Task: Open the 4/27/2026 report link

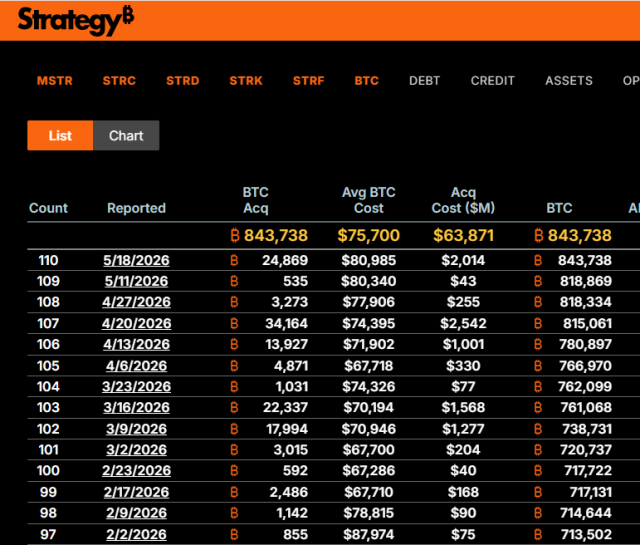Action: [136, 302]
